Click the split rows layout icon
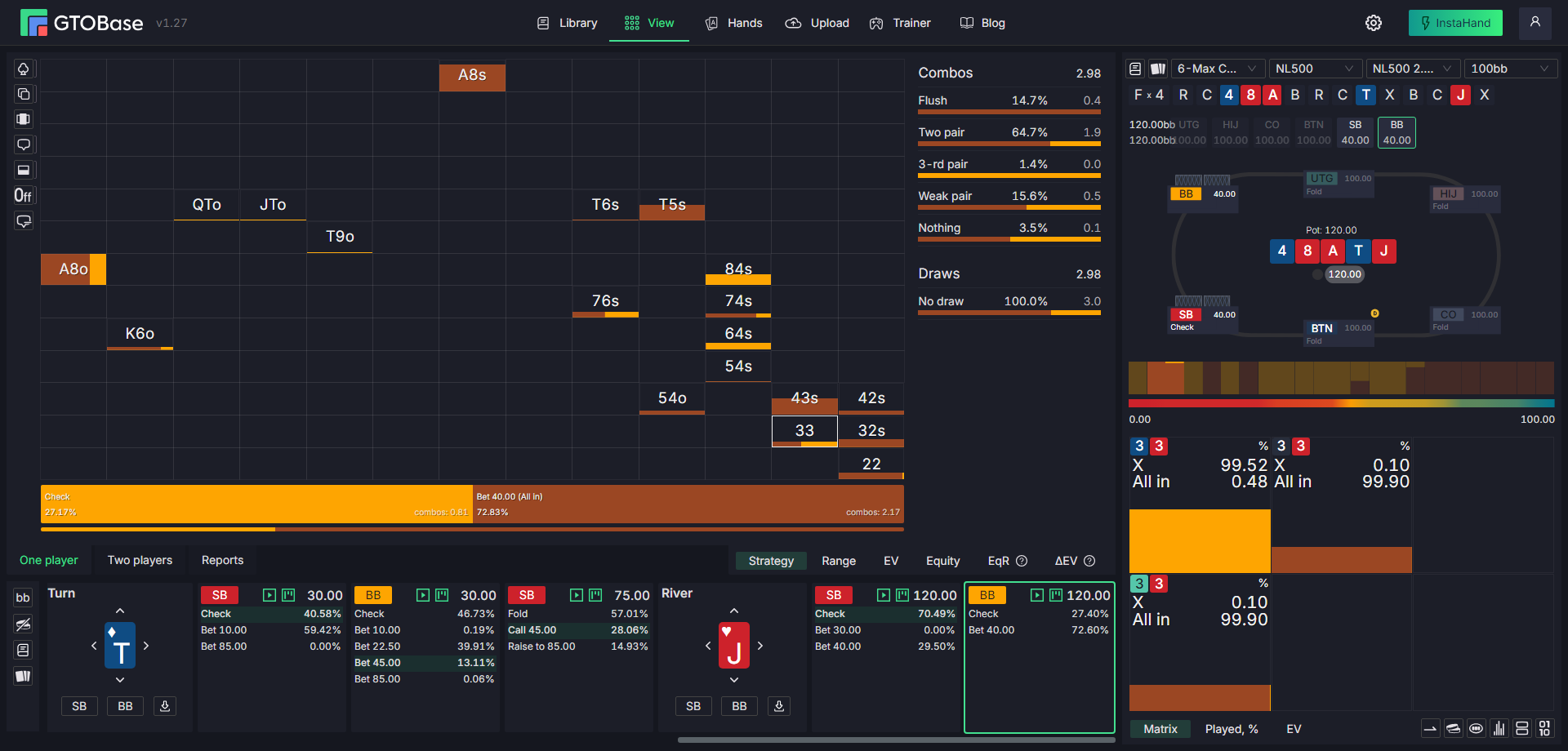 tap(1522, 728)
